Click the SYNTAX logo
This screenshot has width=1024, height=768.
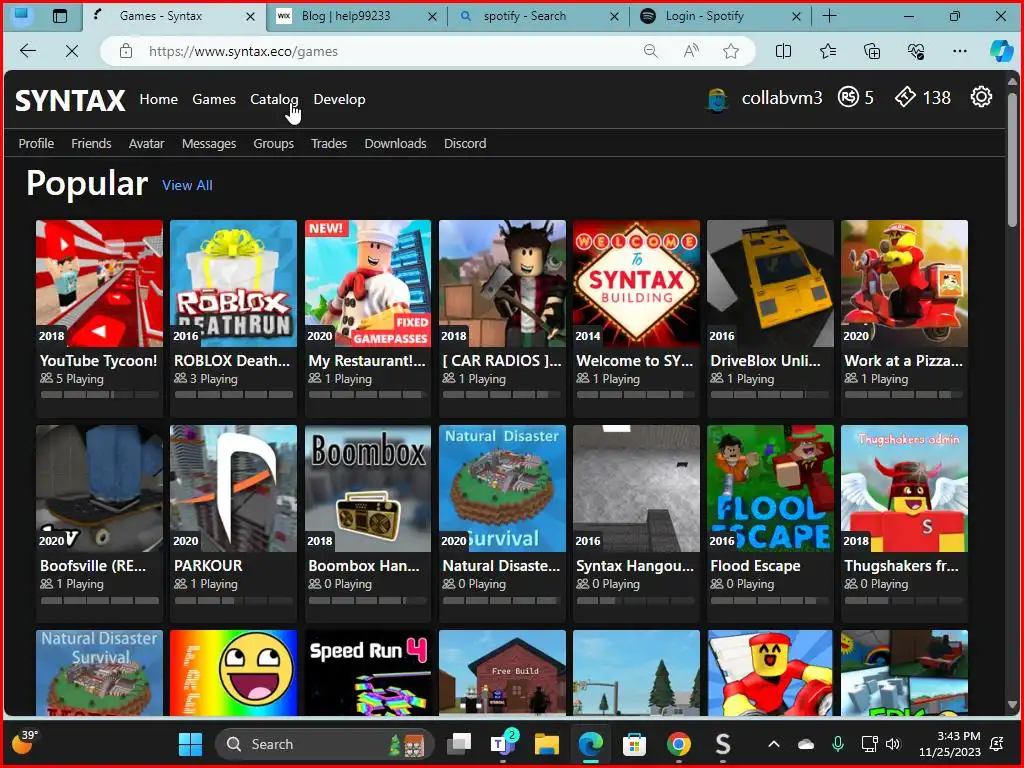pos(70,101)
